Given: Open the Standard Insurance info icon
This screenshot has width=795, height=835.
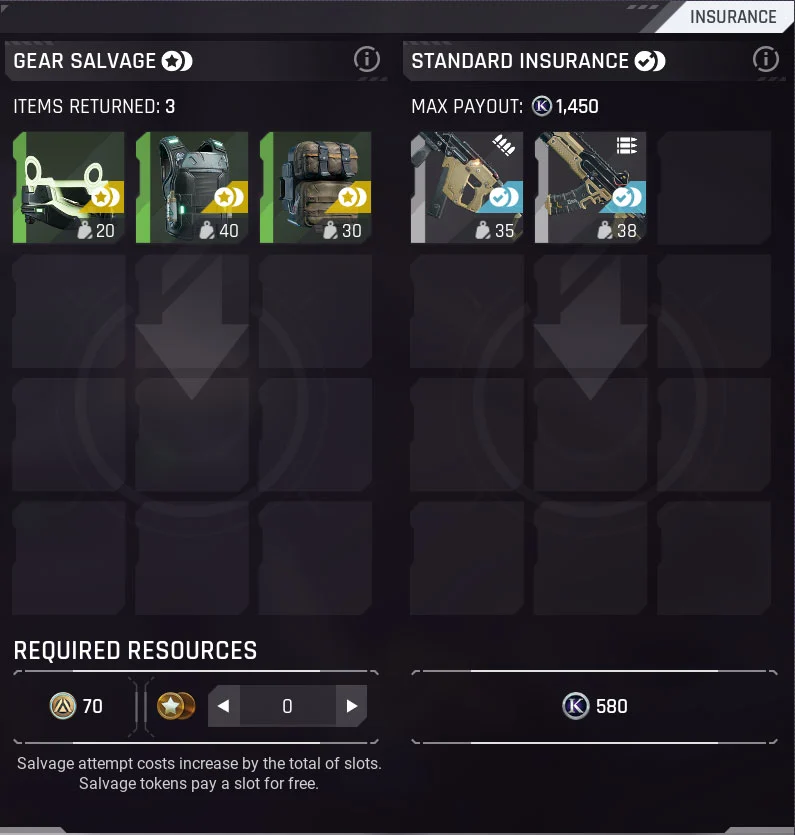Looking at the screenshot, I should click(x=766, y=59).
